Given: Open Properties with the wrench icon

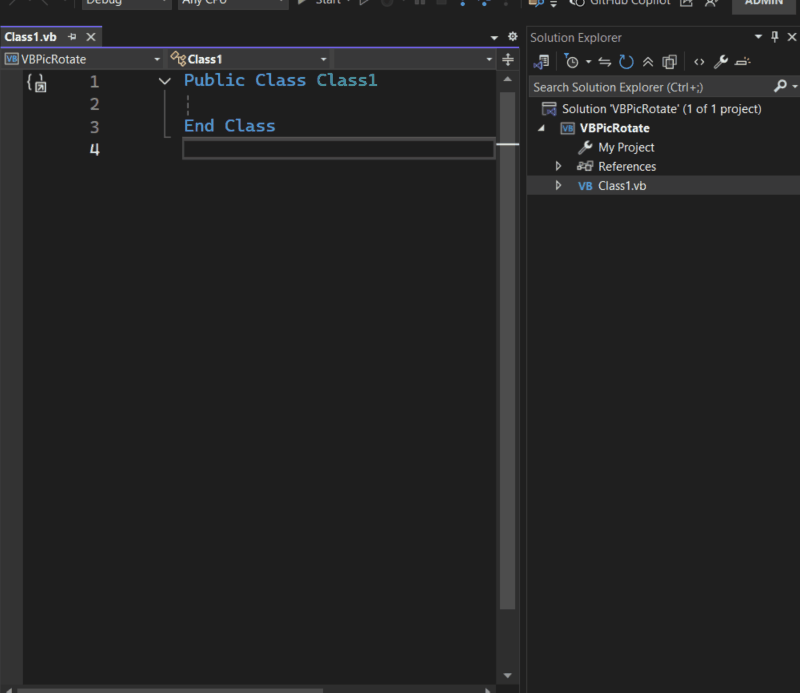Looking at the screenshot, I should click(720, 62).
